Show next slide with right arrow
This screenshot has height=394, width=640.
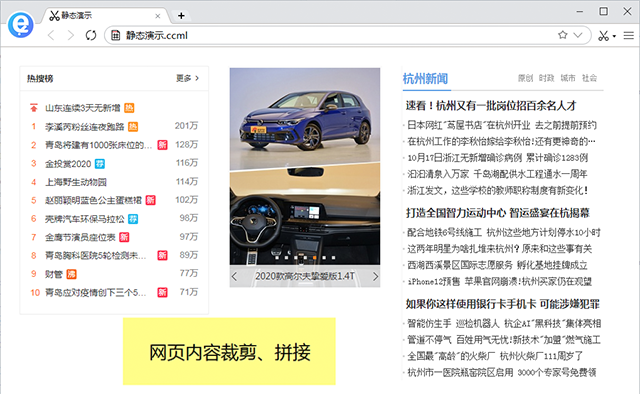pos(376,276)
